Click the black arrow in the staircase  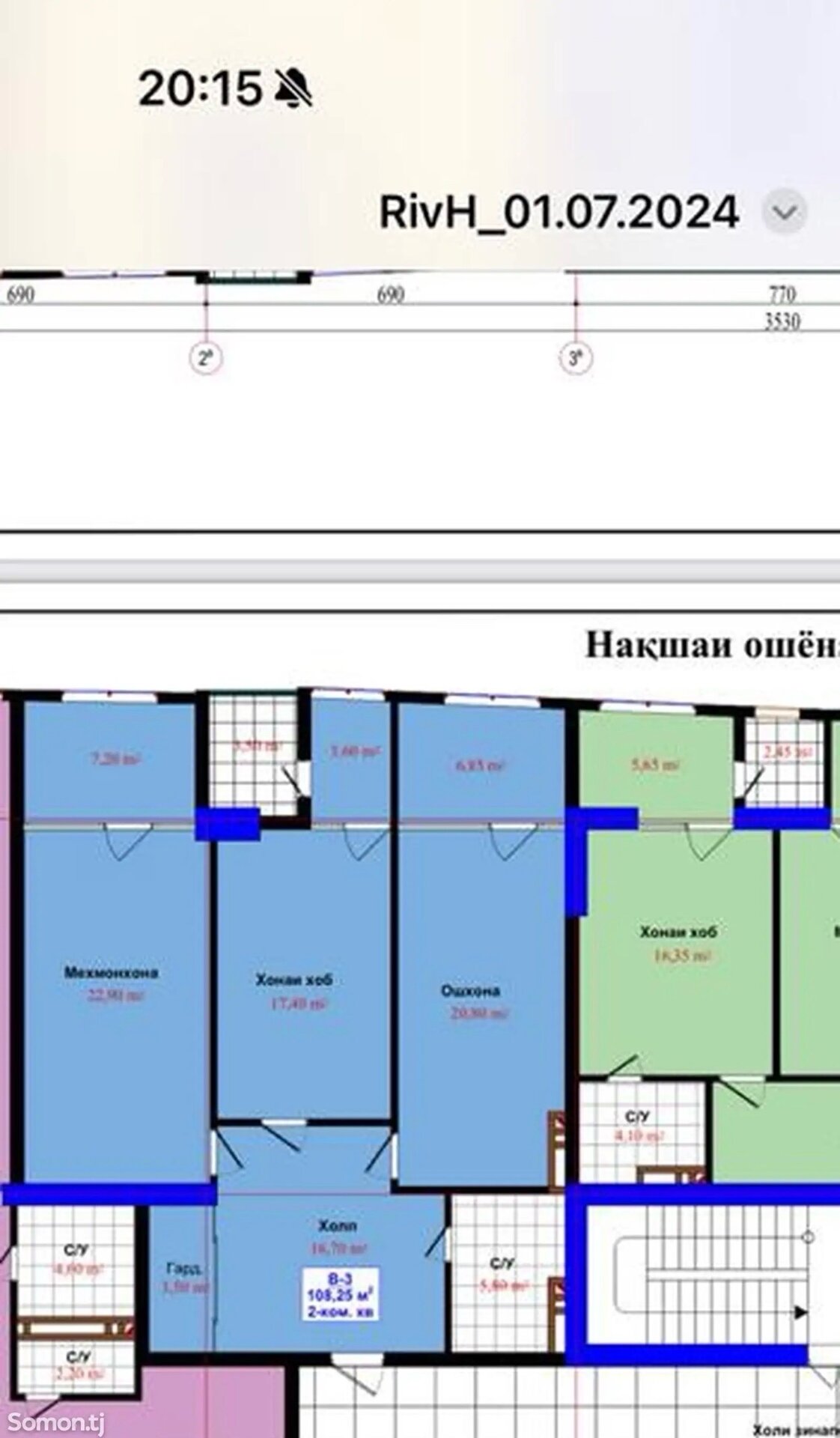[800, 1312]
